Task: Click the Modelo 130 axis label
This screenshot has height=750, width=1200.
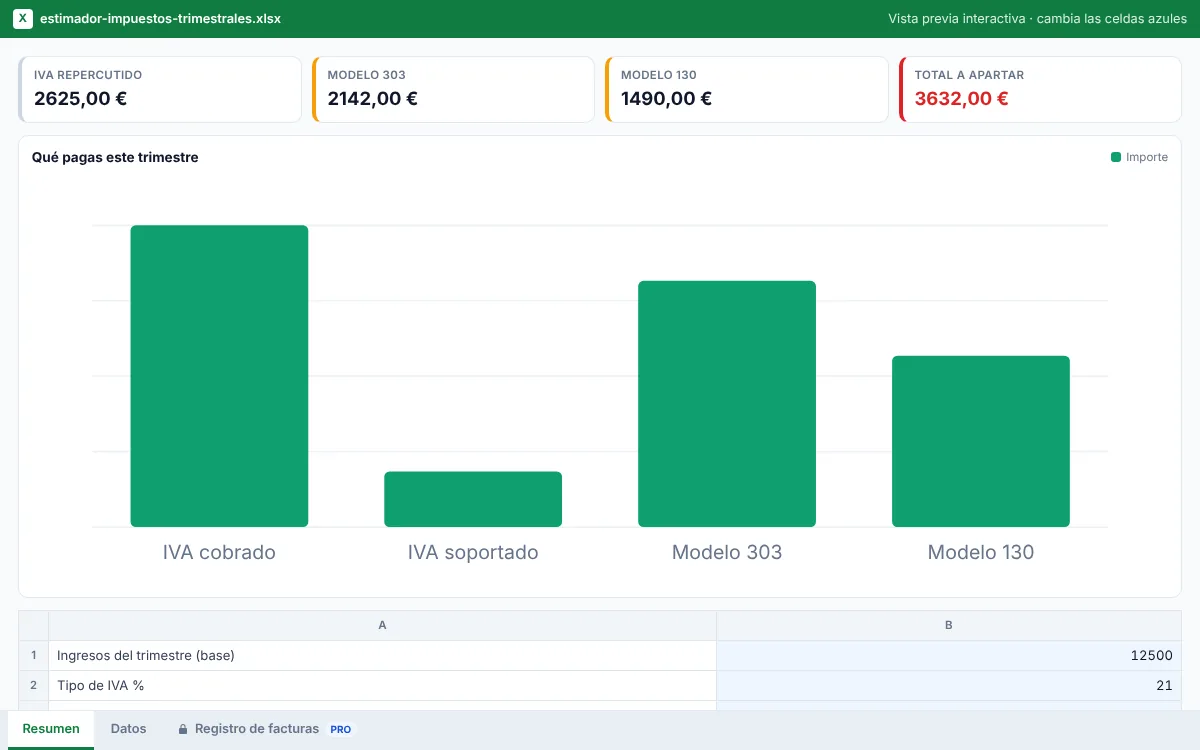Action: coord(981,552)
